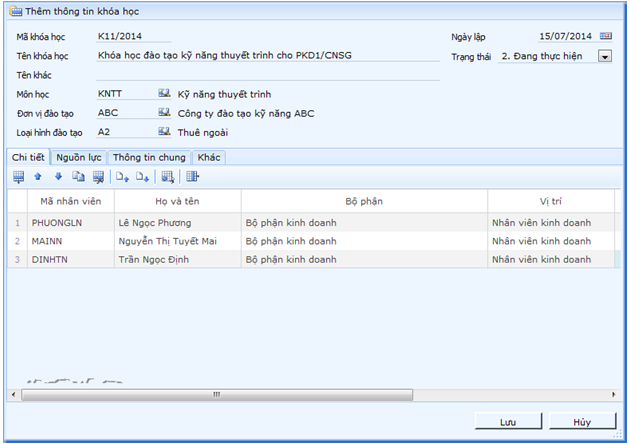
Task: Click the Hủy button
Action: tap(581, 422)
